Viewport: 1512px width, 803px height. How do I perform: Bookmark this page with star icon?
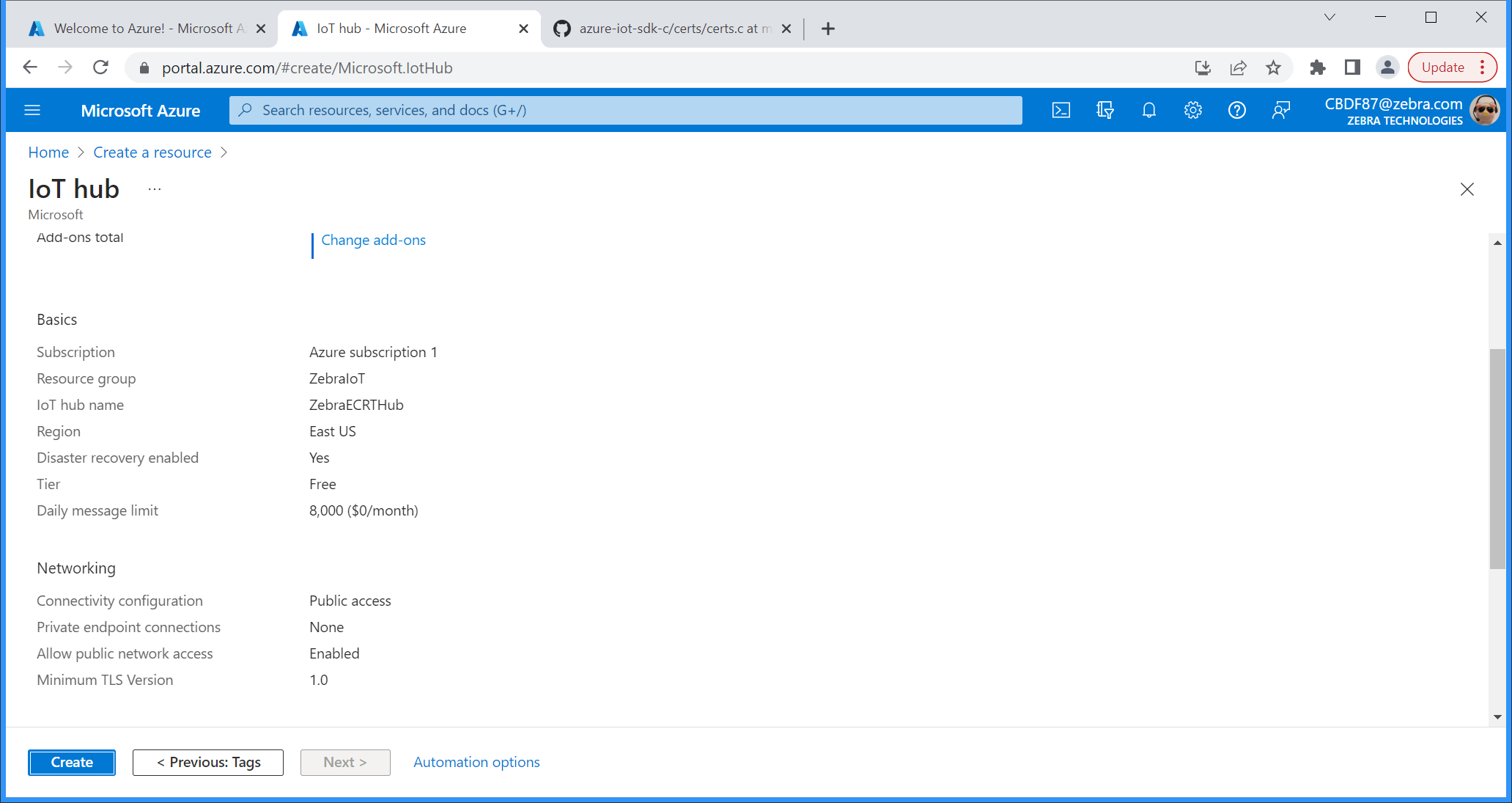click(1273, 67)
